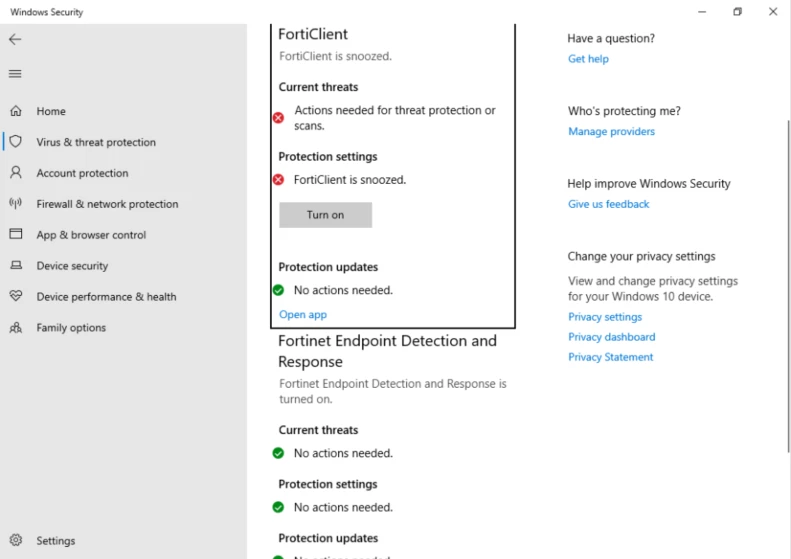
Task: Open the FortiClient app link
Action: [303, 314]
